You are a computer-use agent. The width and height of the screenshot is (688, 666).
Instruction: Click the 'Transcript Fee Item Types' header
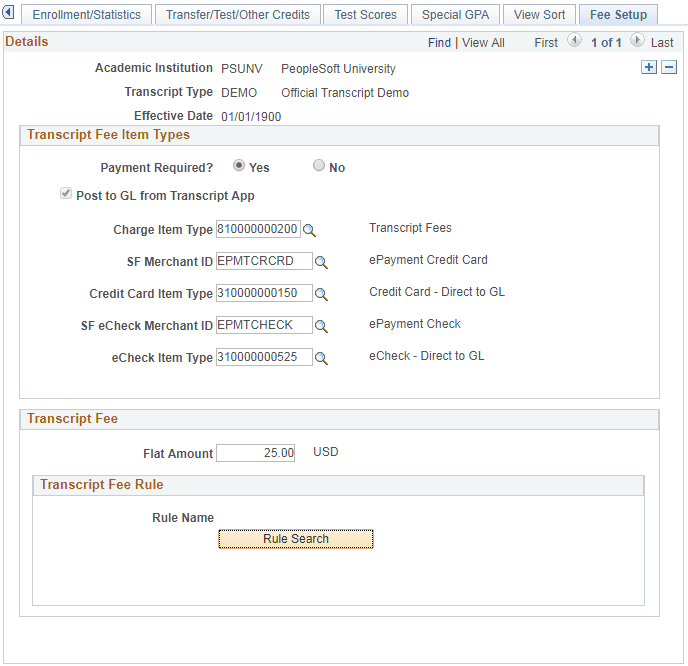tap(108, 135)
